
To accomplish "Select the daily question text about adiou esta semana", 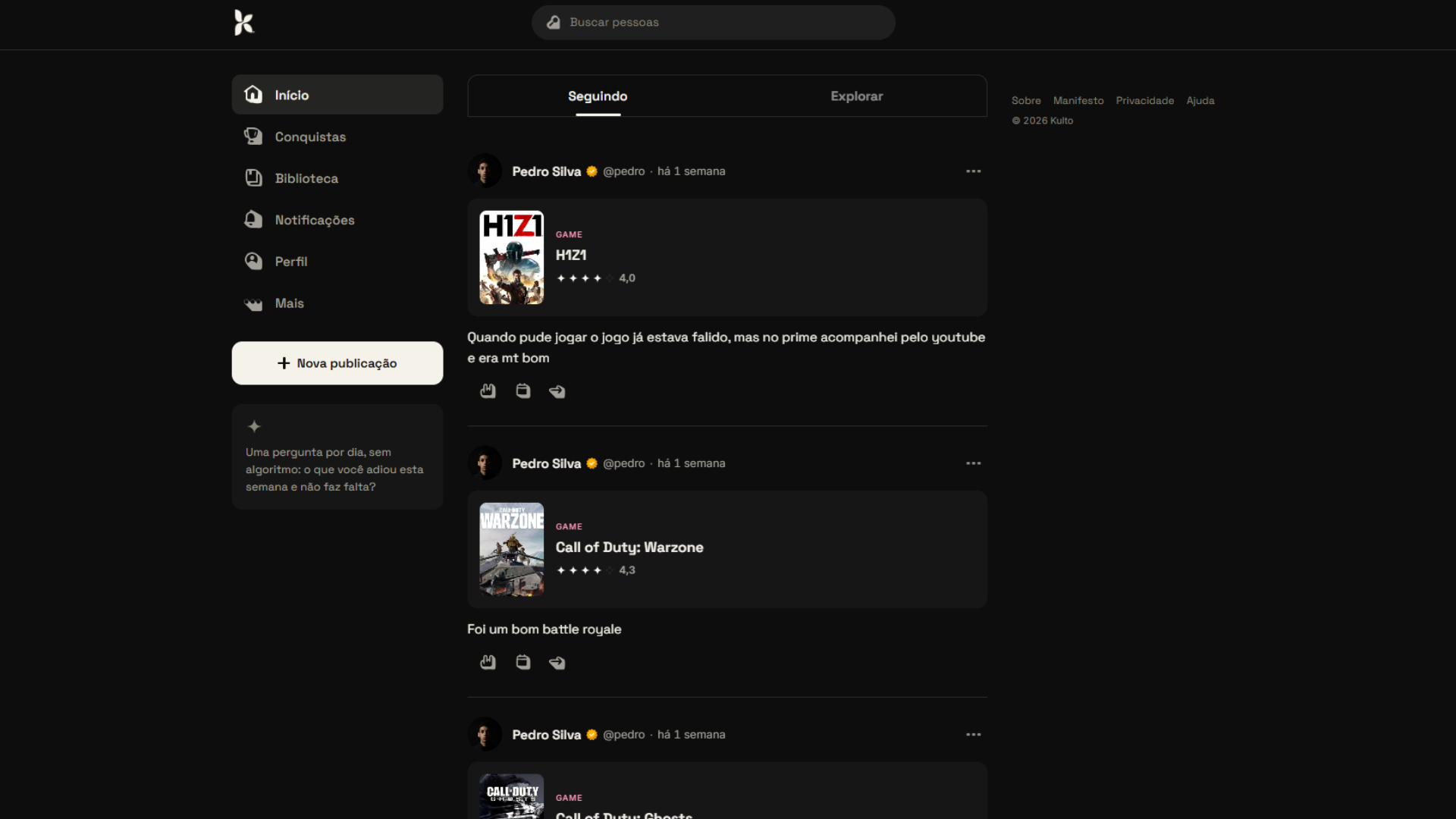I will coord(334,469).
